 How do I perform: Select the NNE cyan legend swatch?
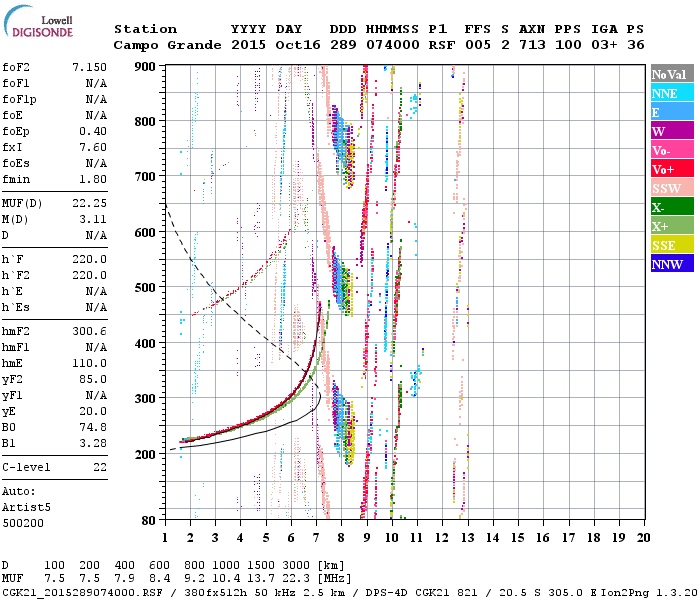point(672,93)
